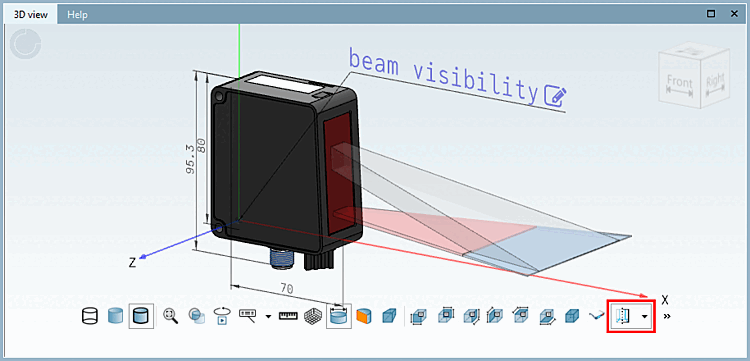750x361 pixels.
Task: Click the zoom-to-fit magnifier icon
Action: point(171,316)
